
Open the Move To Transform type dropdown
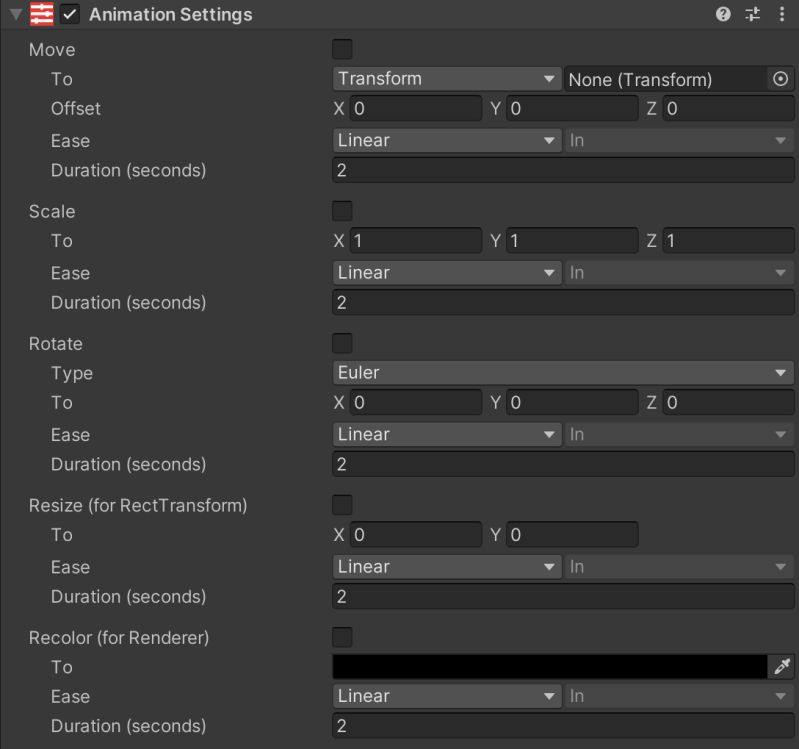pyautogui.click(x=447, y=79)
